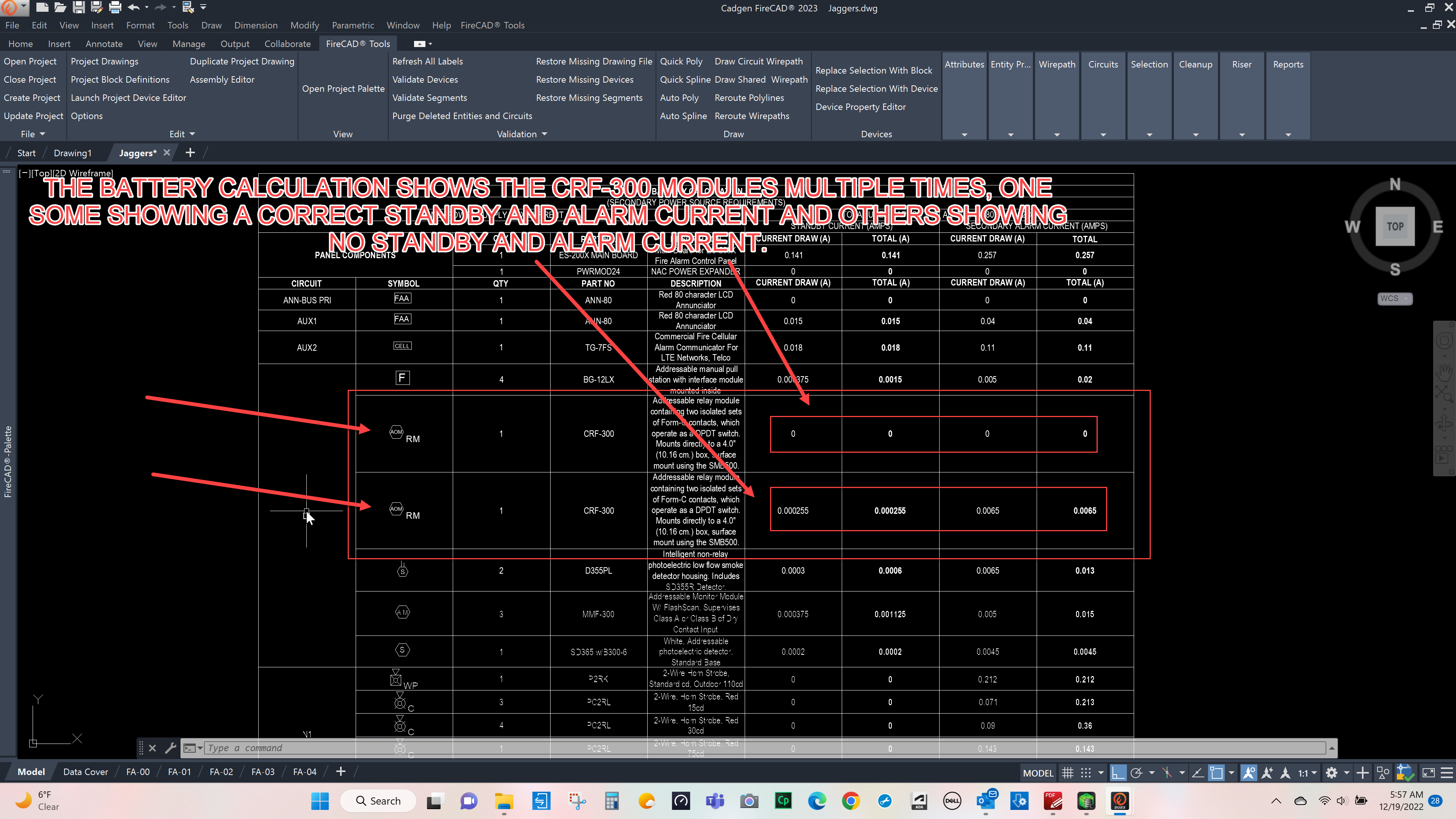The width and height of the screenshot is (1456, 819).
Task: Switch to the Annotate ribbon tab
Action: 104,44
